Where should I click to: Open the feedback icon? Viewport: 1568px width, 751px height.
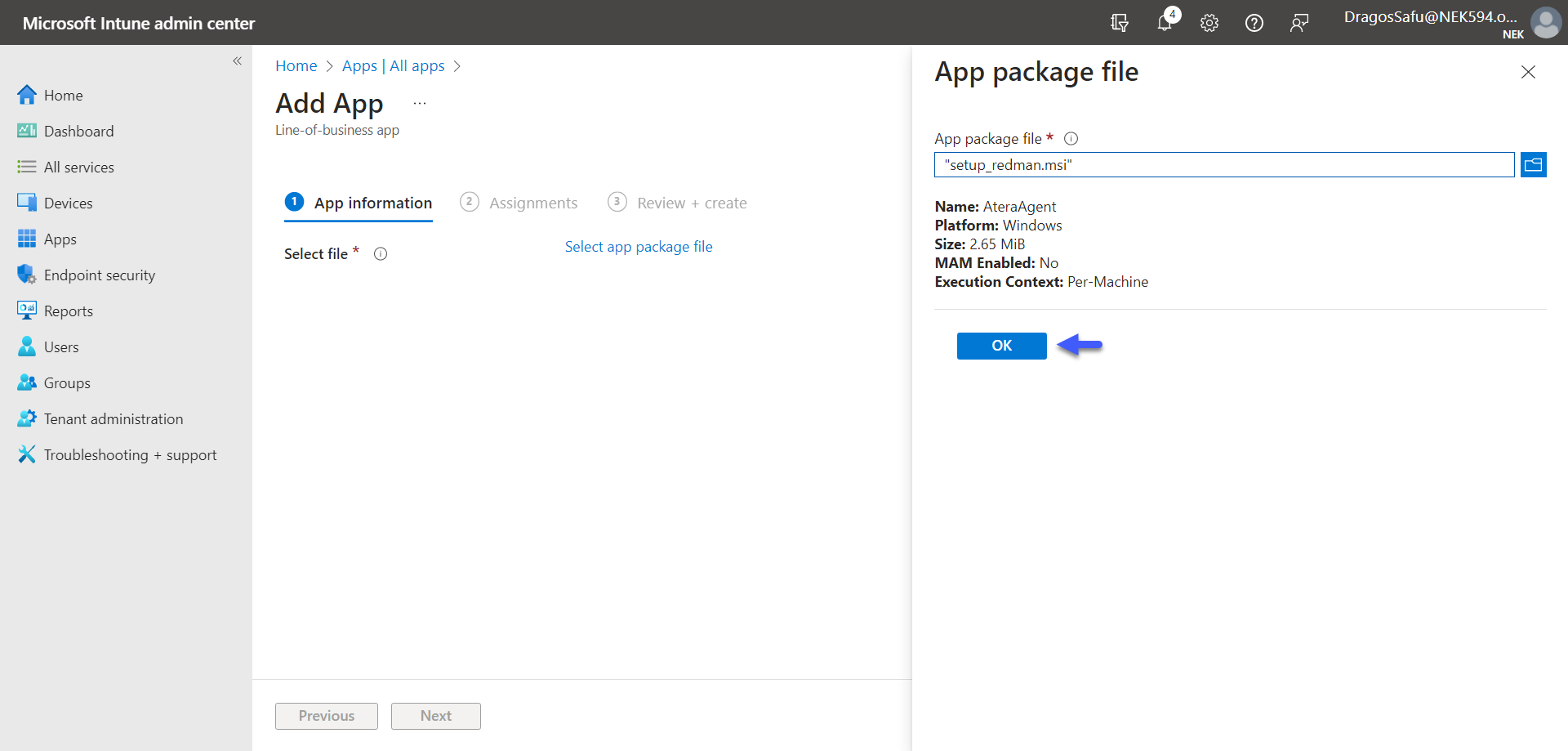pyautogui.click(x=1299, y=23)
